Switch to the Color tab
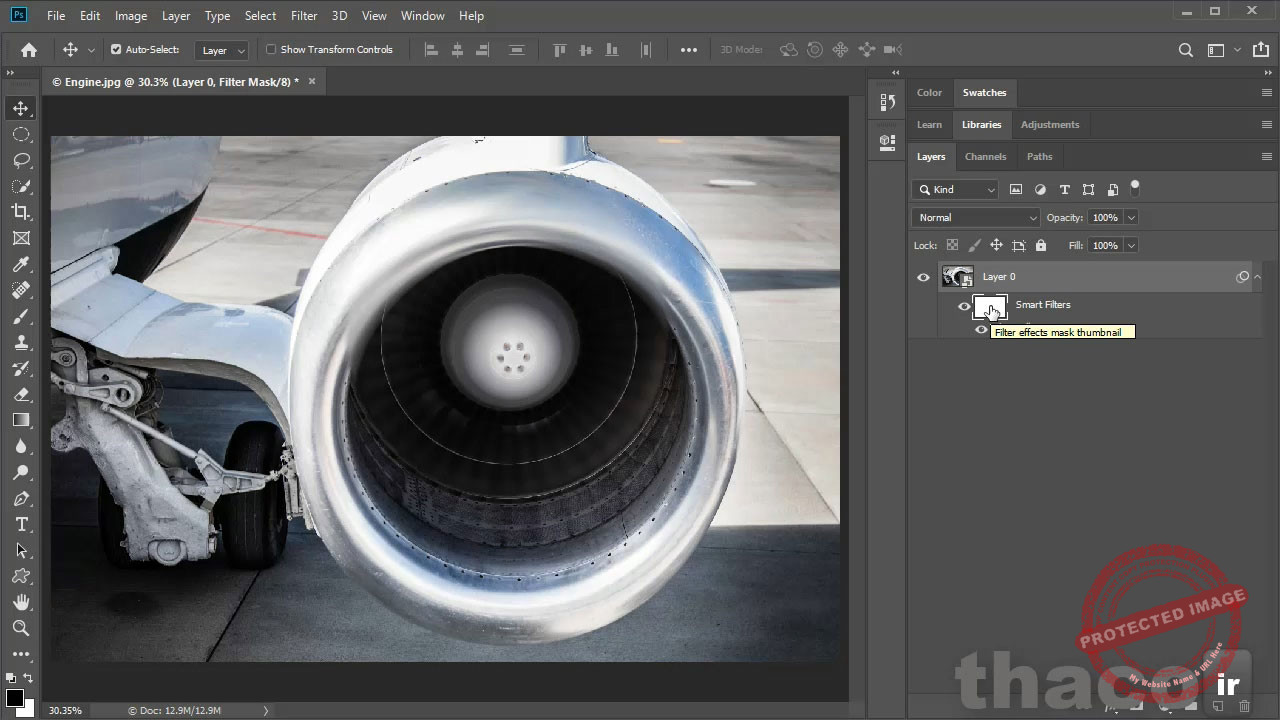 (929, 93)
